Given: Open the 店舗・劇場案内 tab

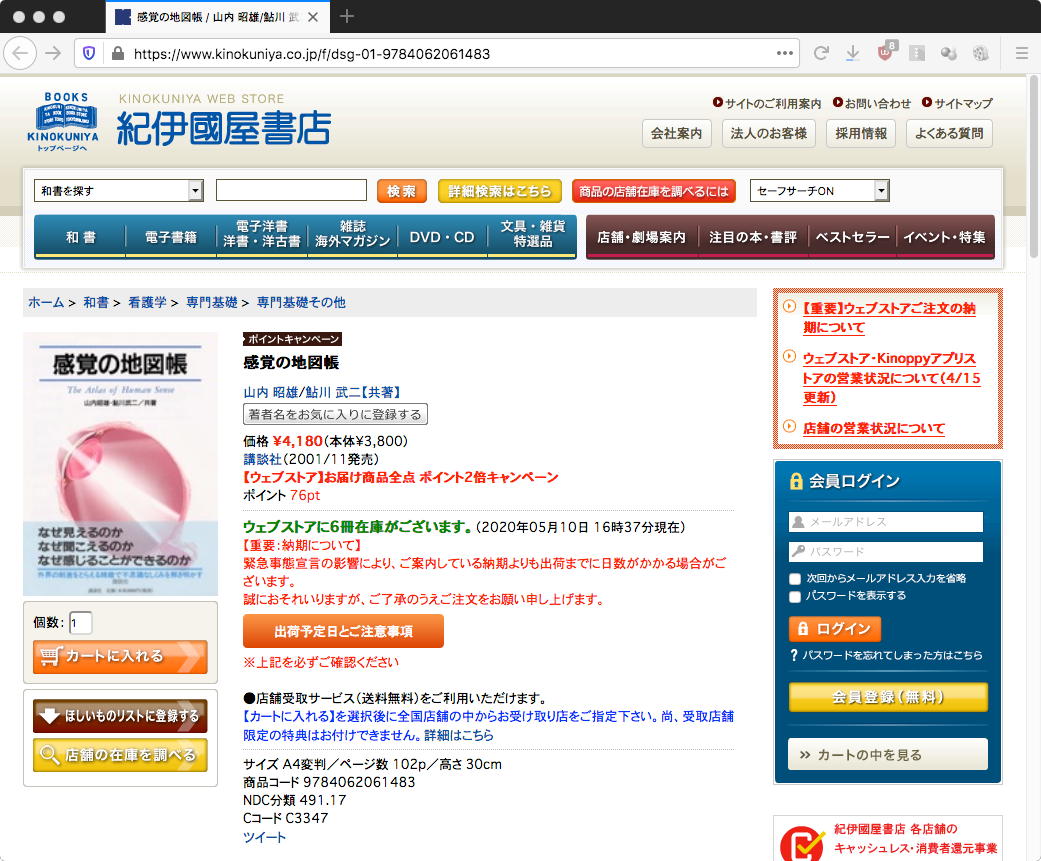Looking at the screenshot, I should coord(641,237).
